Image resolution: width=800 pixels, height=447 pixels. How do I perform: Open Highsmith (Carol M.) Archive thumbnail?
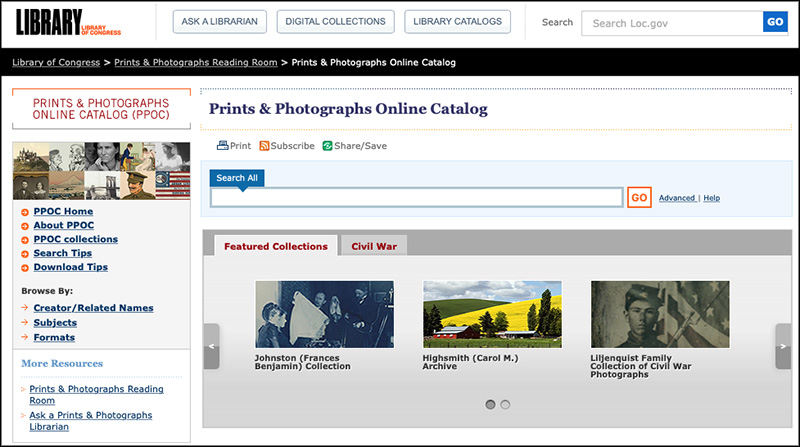(x=492, y=314)
